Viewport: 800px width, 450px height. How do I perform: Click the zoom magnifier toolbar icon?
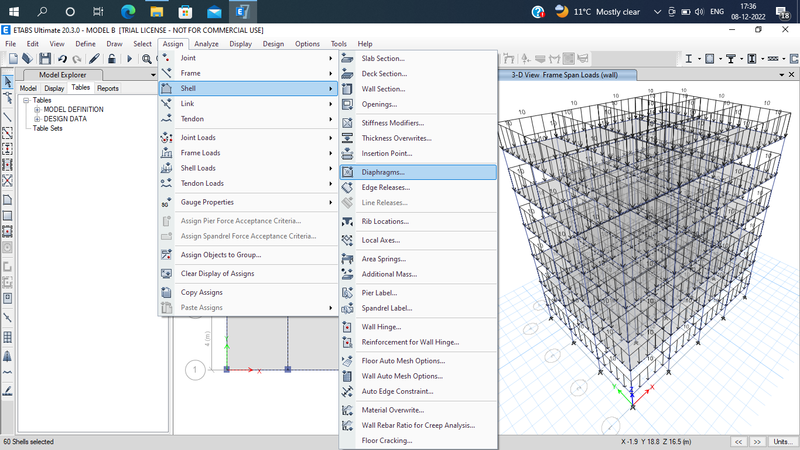click(146, 59)
